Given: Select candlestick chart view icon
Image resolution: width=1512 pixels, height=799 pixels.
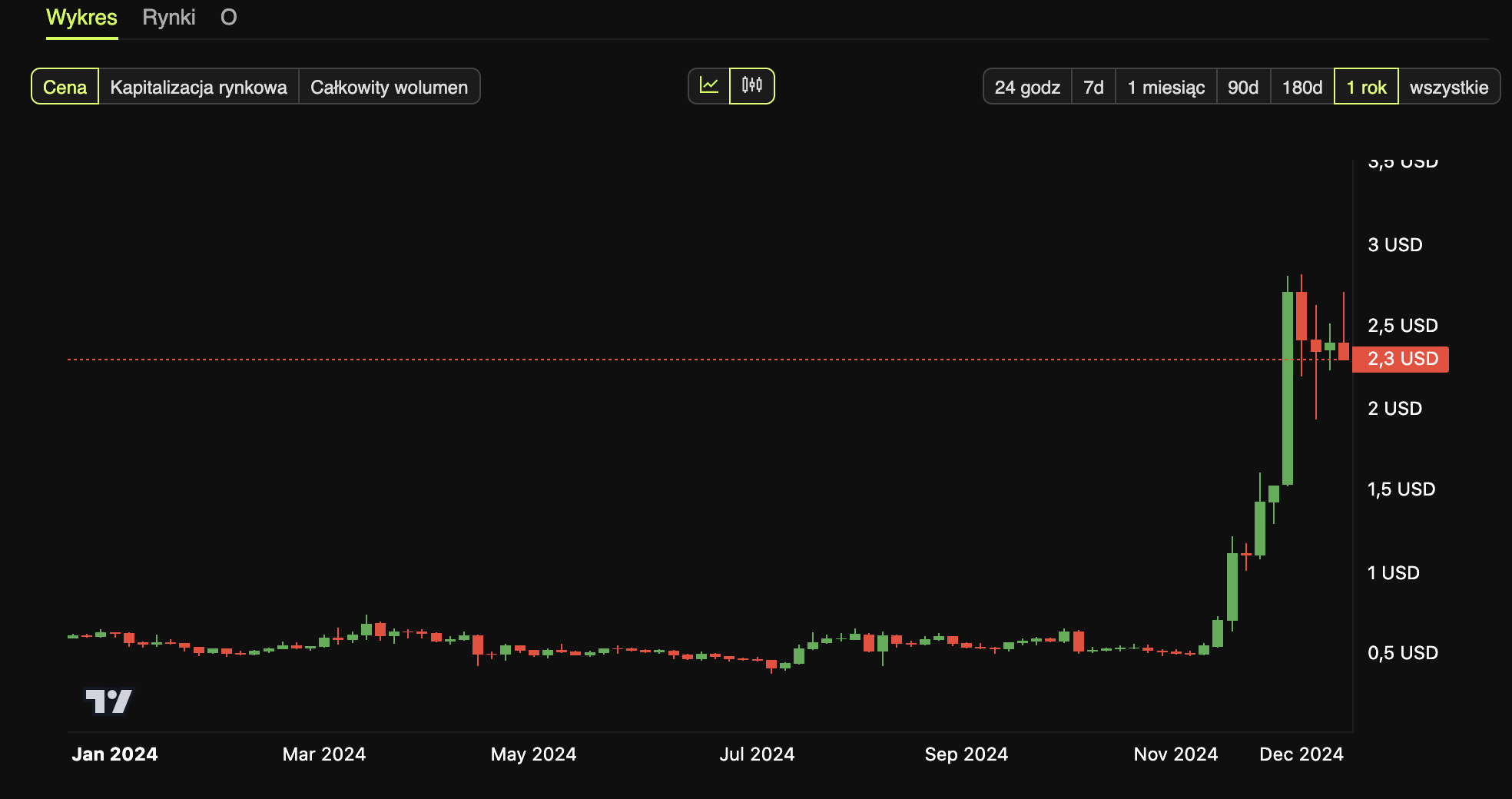Looking at the screenshot, I should click(751, 86).
